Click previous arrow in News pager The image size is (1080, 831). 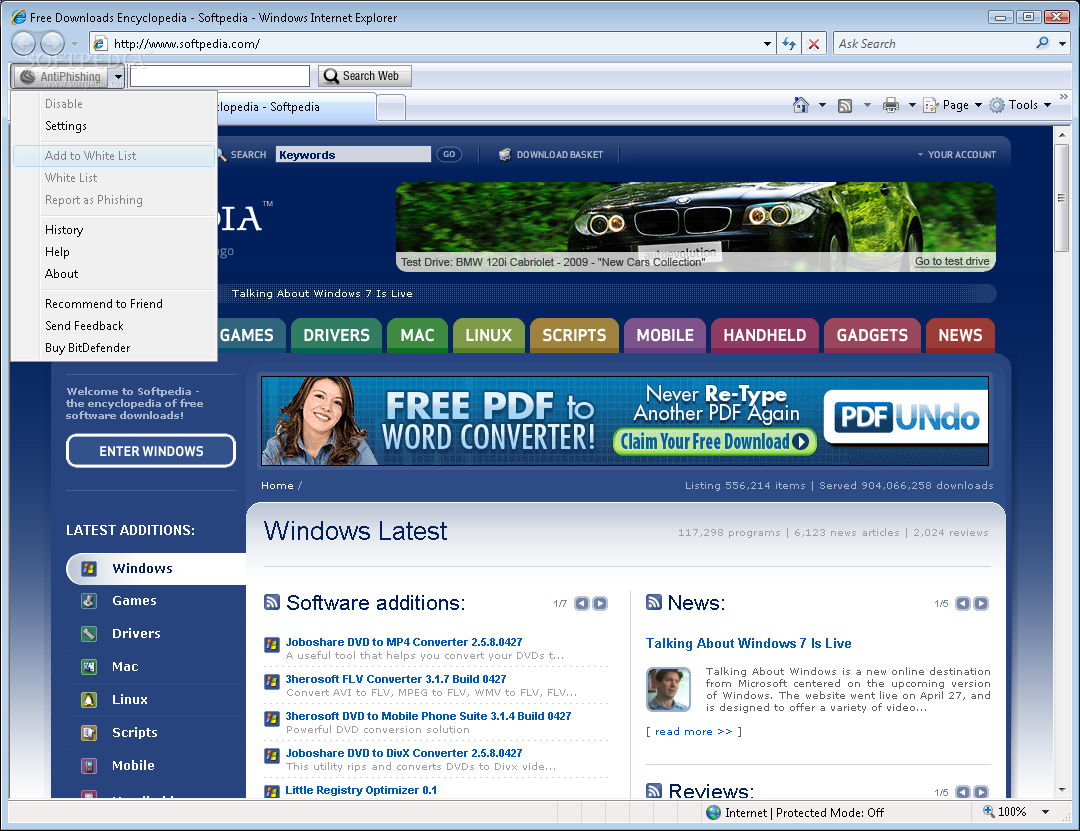click(963, 604)
